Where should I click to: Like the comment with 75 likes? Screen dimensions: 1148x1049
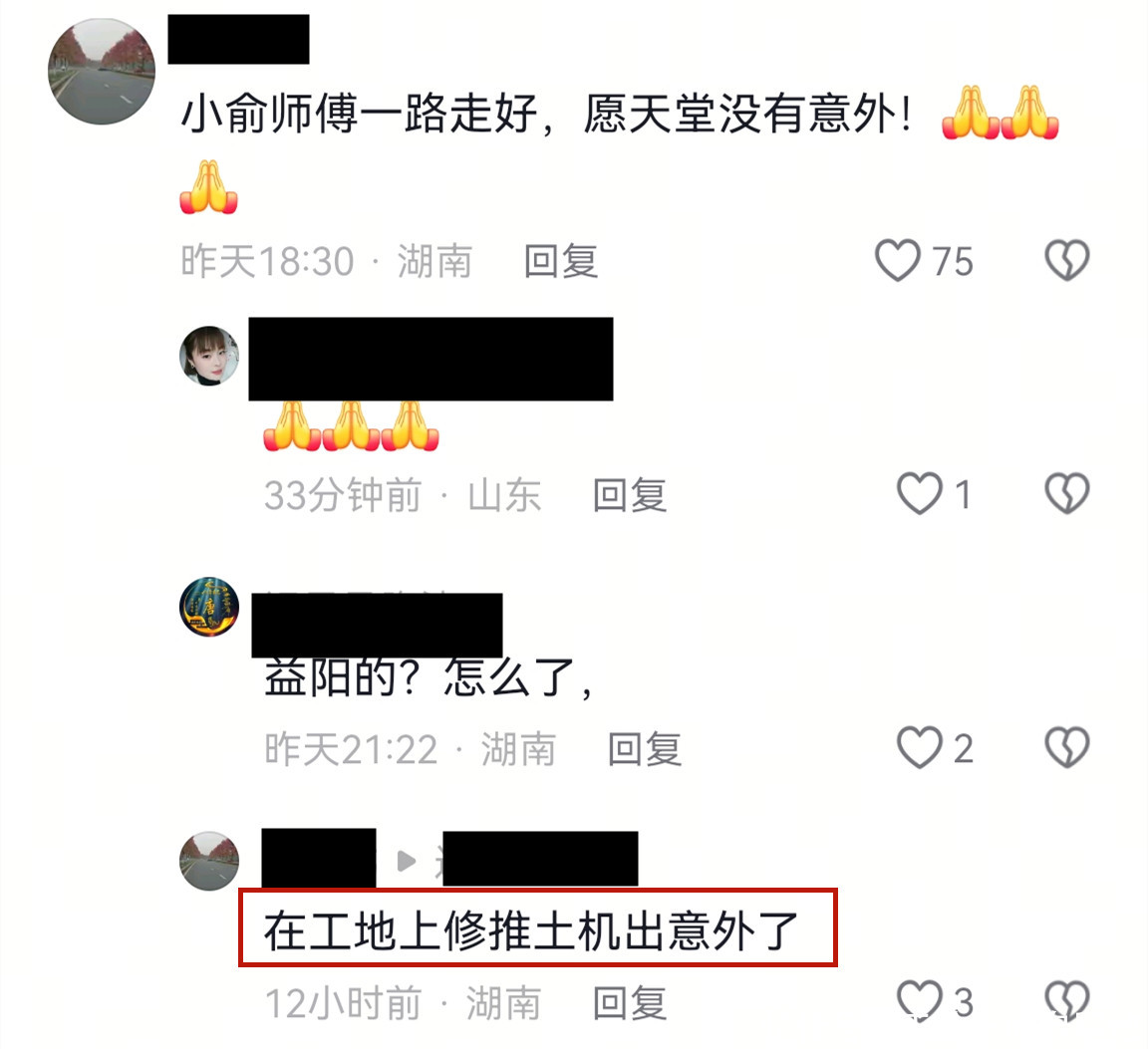tap(898, 260)
